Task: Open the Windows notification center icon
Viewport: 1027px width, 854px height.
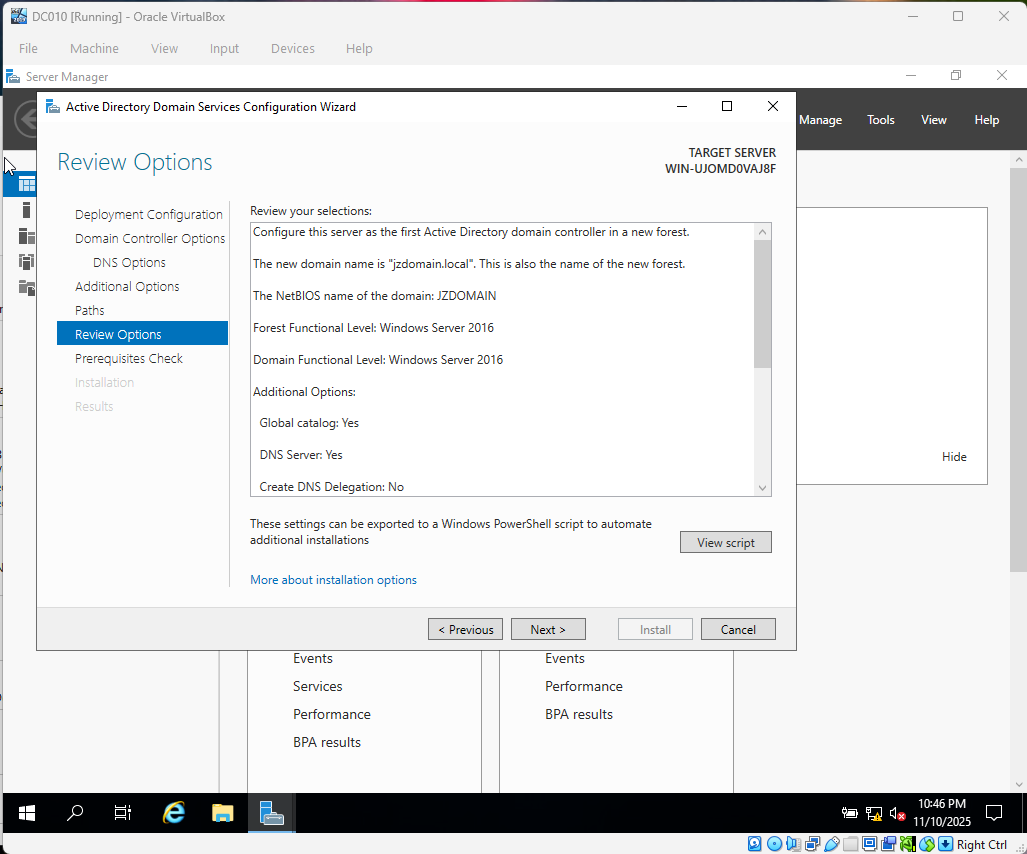Action: [994, 812]
